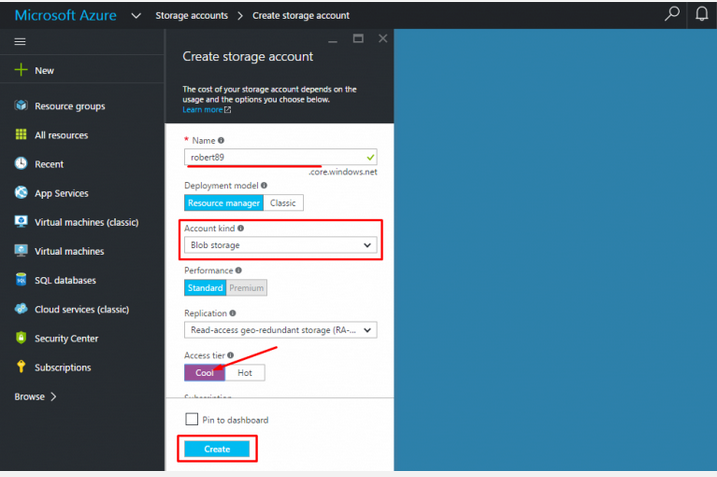Viewport: 717px width, 477px height.
Task: Click the Cloud services (classic) icon
Action: [x=21, y=309]
